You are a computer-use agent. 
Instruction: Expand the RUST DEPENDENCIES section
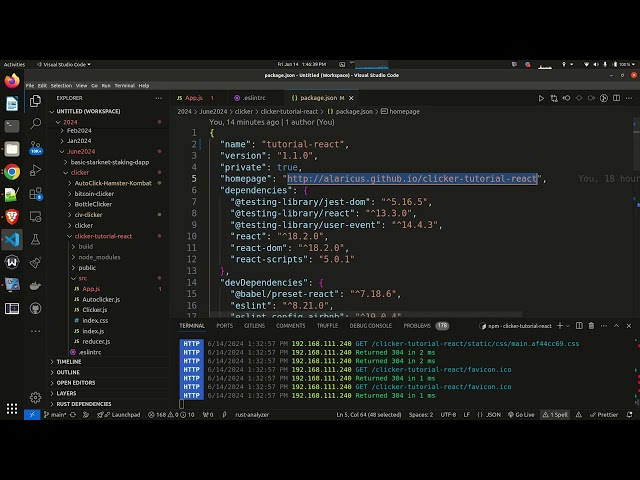click(x=84, y=404)
